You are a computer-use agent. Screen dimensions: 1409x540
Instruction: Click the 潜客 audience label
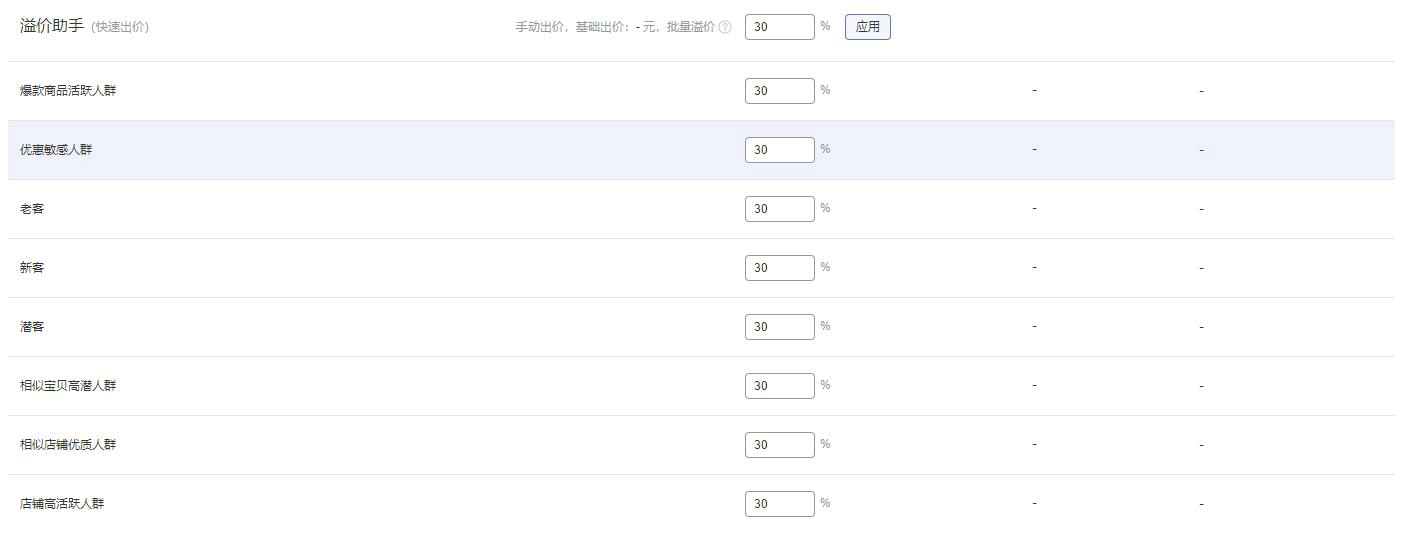[32, 327]
